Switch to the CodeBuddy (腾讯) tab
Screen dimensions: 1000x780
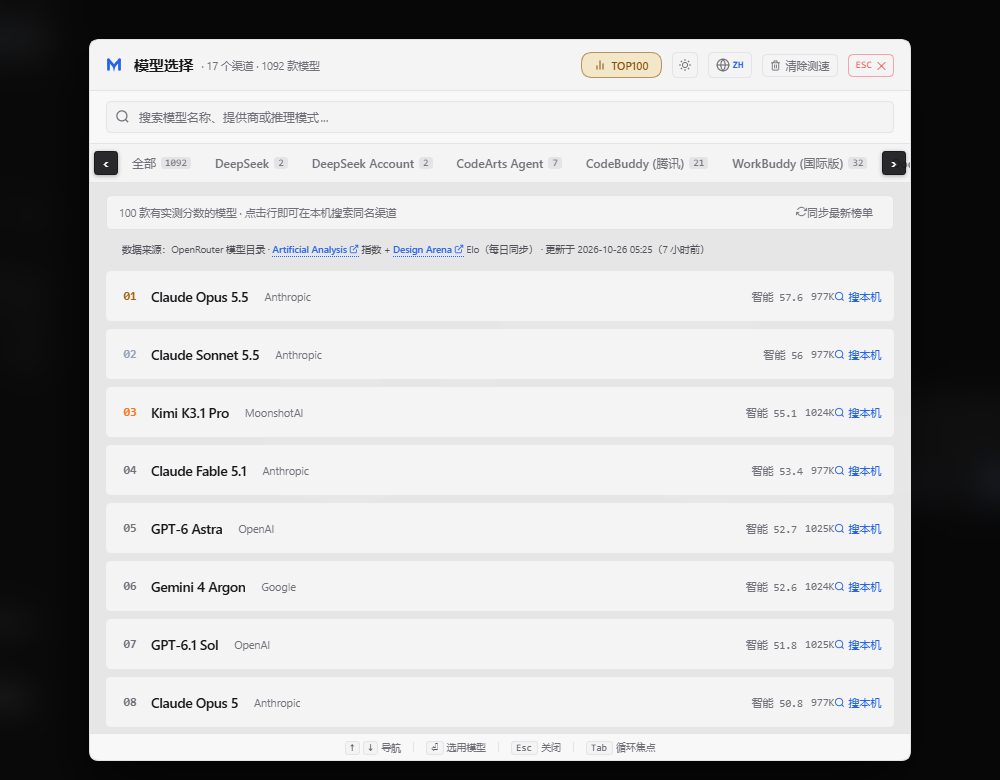(x=646, y=163)
